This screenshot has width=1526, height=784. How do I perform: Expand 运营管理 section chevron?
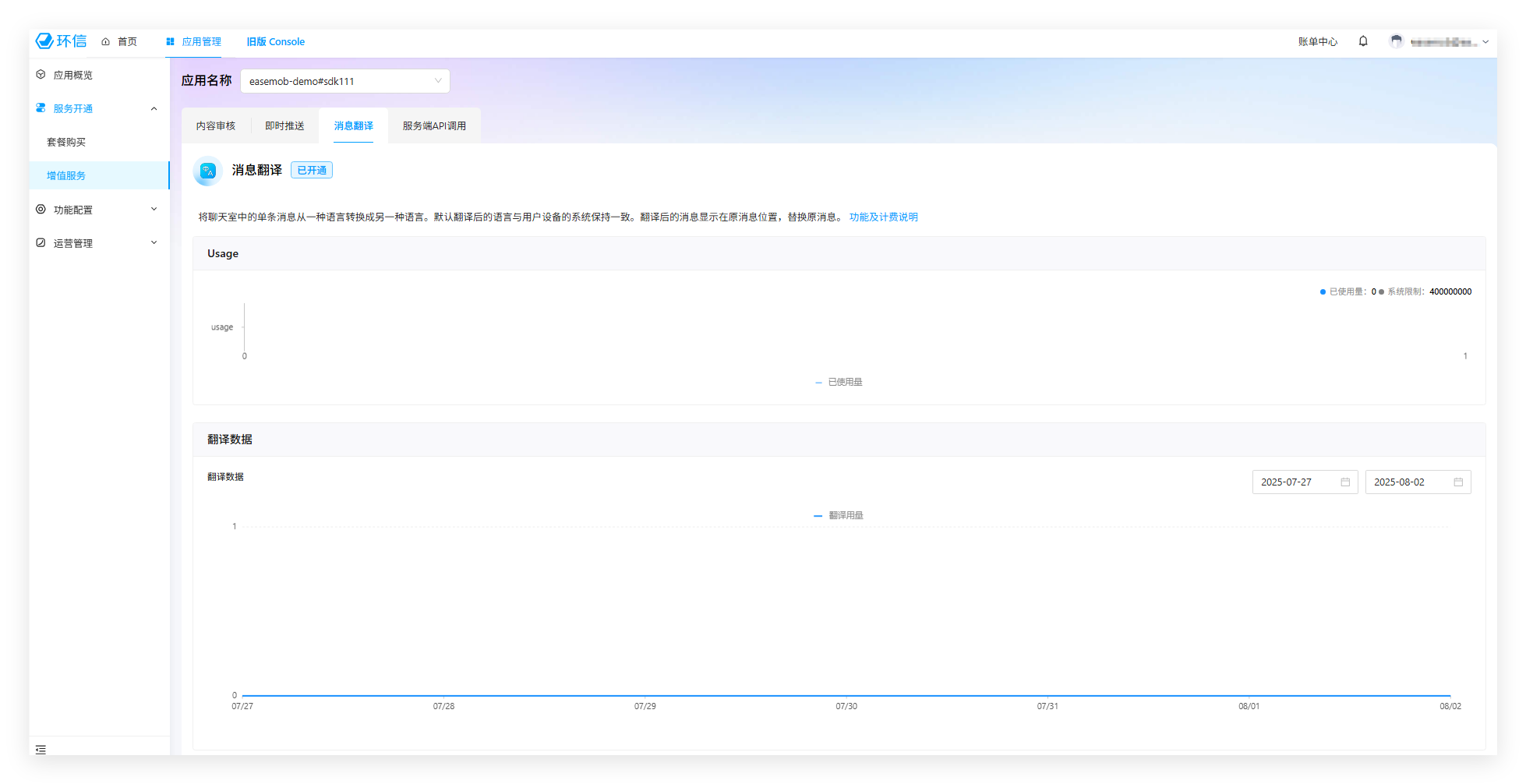pos(154,242)
